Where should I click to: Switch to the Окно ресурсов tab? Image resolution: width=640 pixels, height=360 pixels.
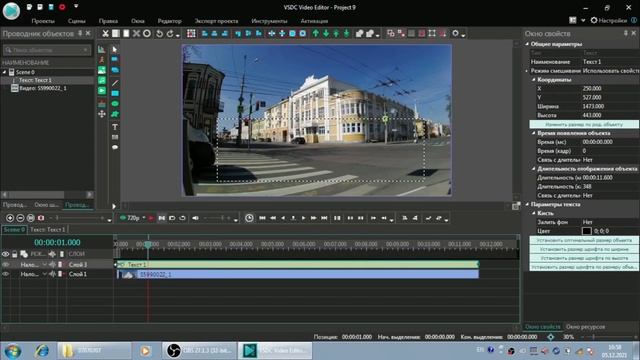point(585,327)
